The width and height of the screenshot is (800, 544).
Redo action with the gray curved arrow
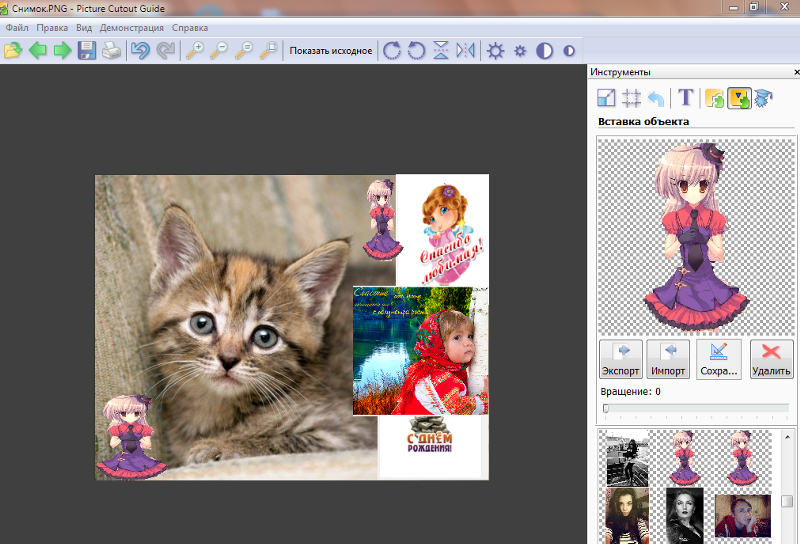coord(166,51)
